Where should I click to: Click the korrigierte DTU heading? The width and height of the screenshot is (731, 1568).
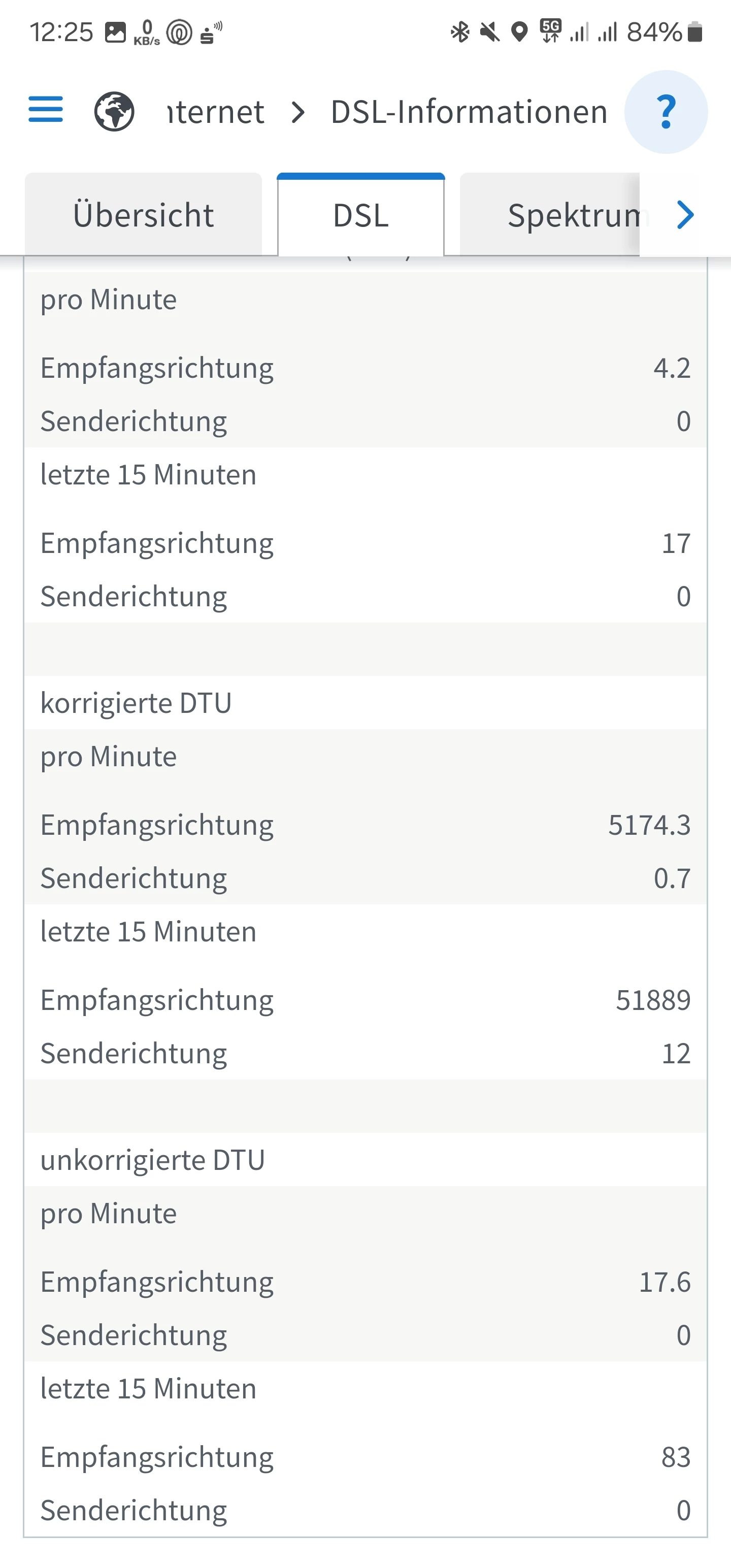coord(136,703)
